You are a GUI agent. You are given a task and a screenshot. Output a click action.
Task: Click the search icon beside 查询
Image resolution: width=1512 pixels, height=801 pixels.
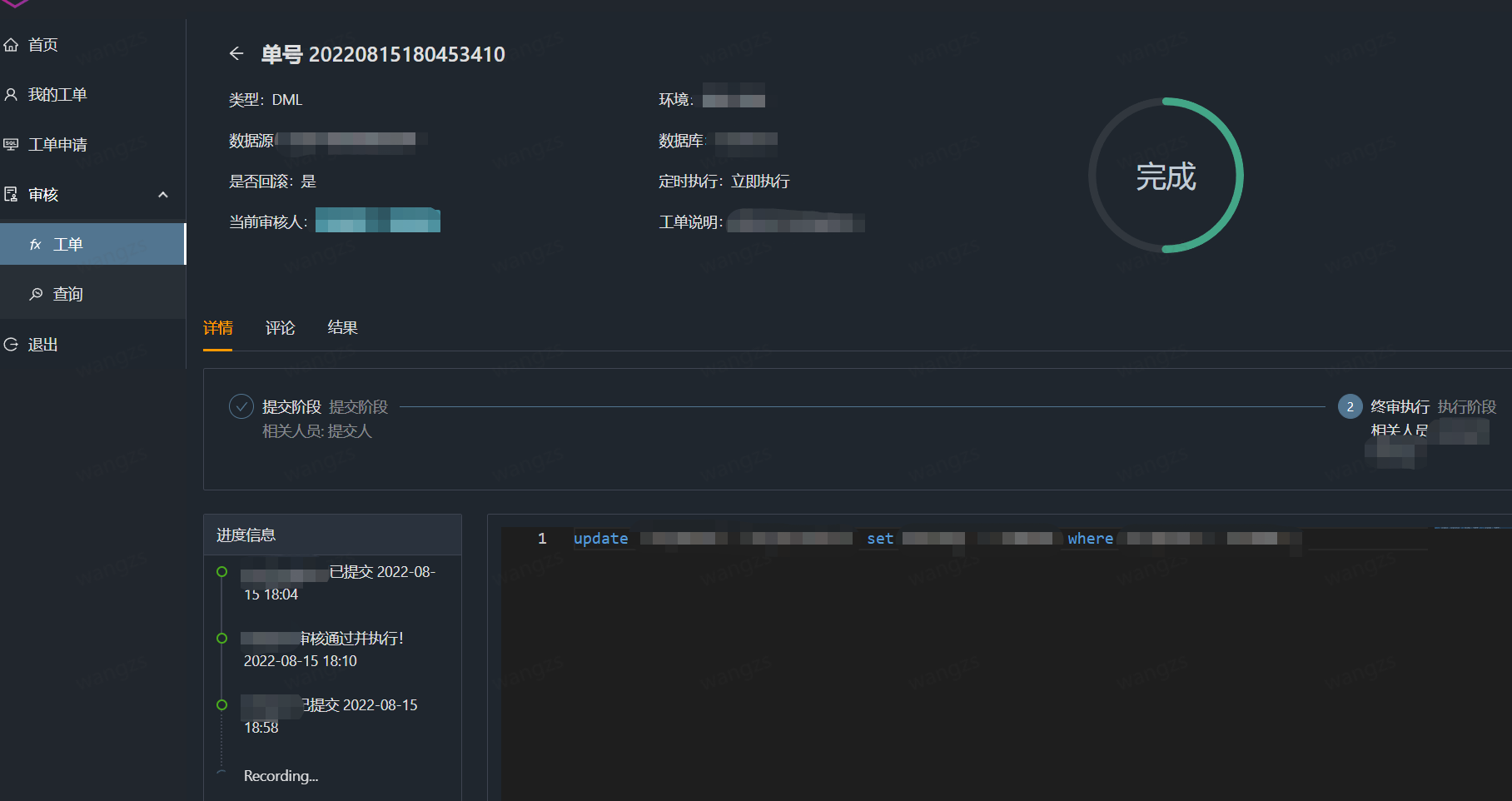click(x=36, y=295)
